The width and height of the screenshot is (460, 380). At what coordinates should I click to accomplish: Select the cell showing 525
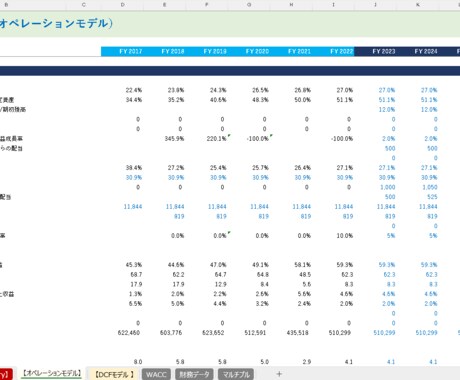coord(432,197)
